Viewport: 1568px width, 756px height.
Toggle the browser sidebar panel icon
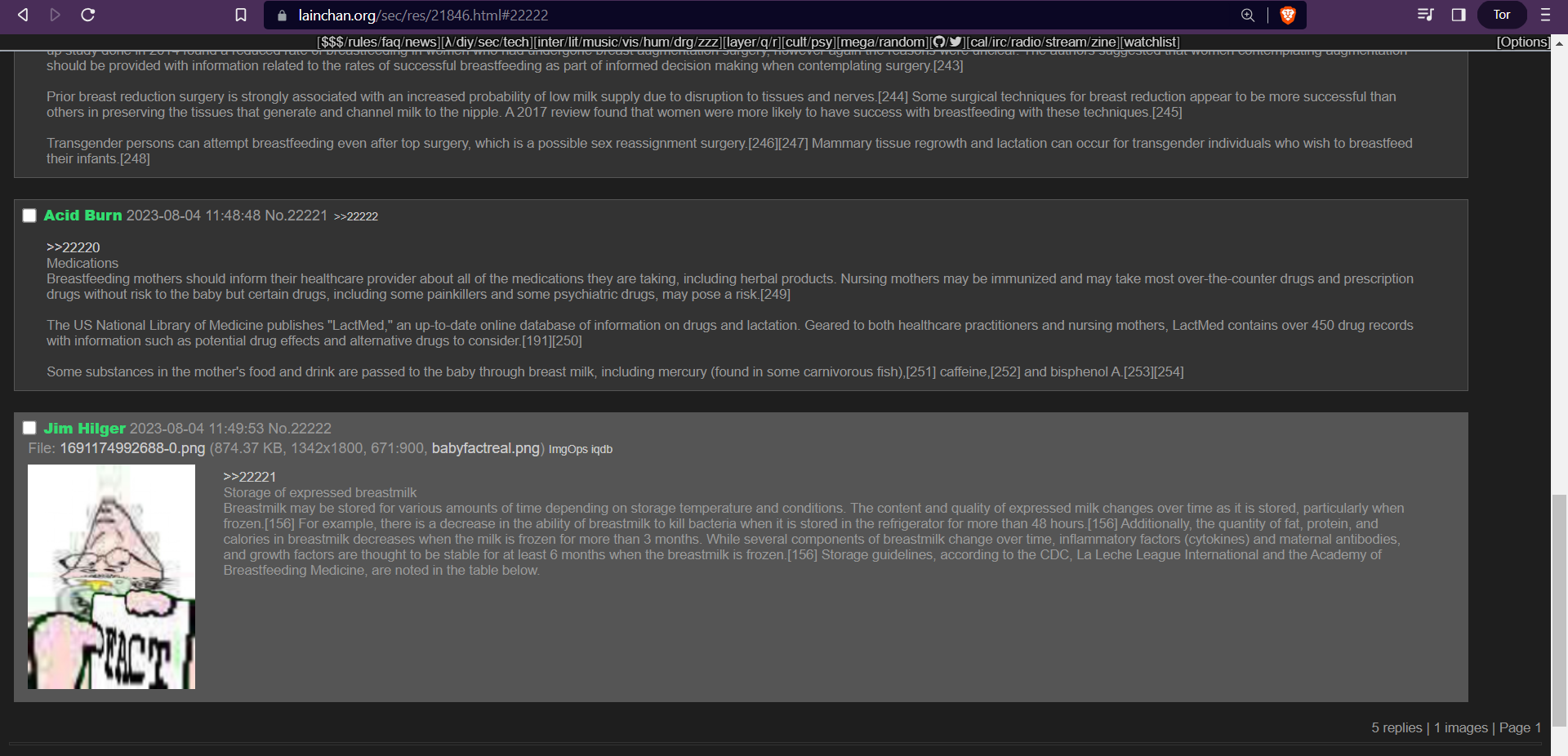(x=1459, y=15)
